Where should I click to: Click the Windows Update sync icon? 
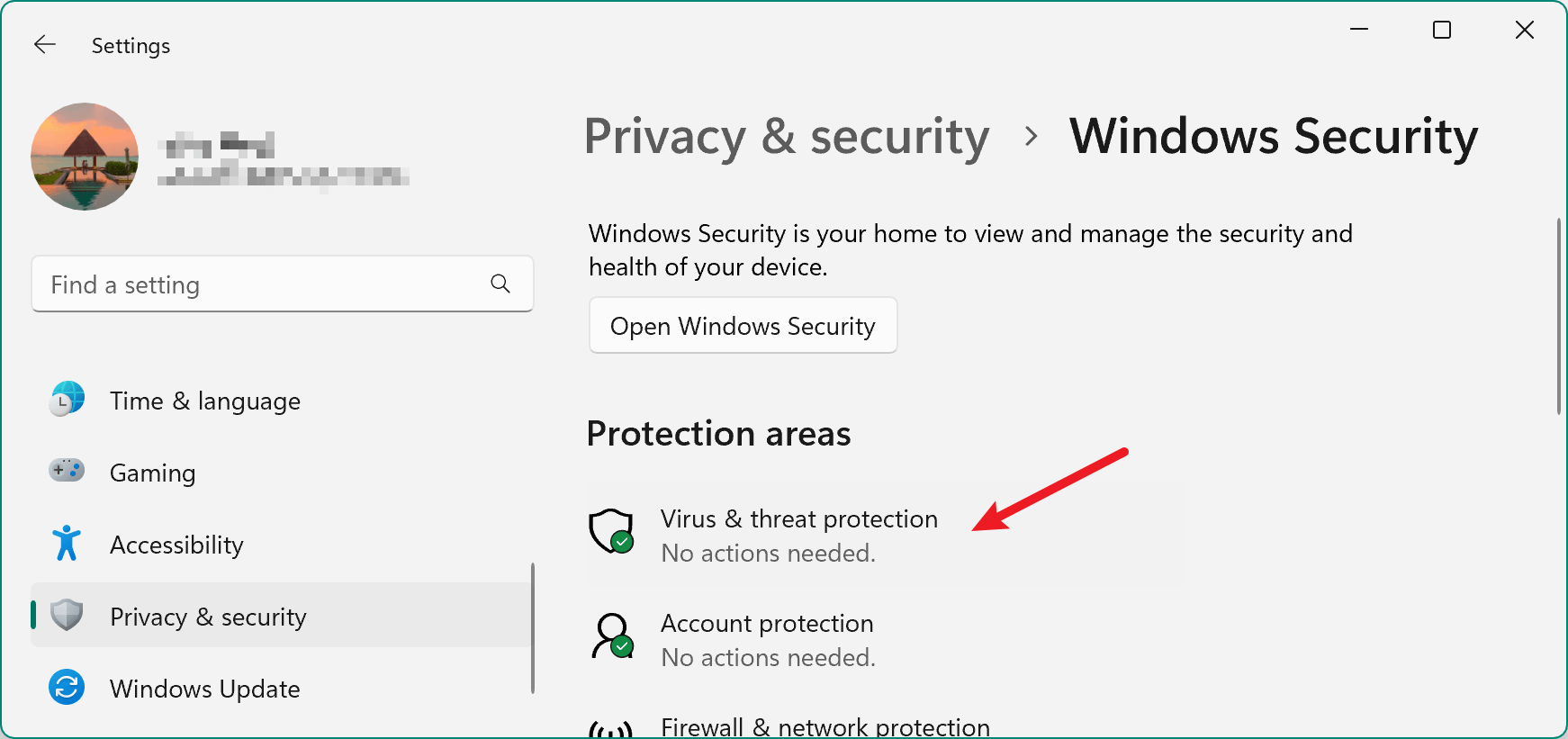click(x=67, y=688)
